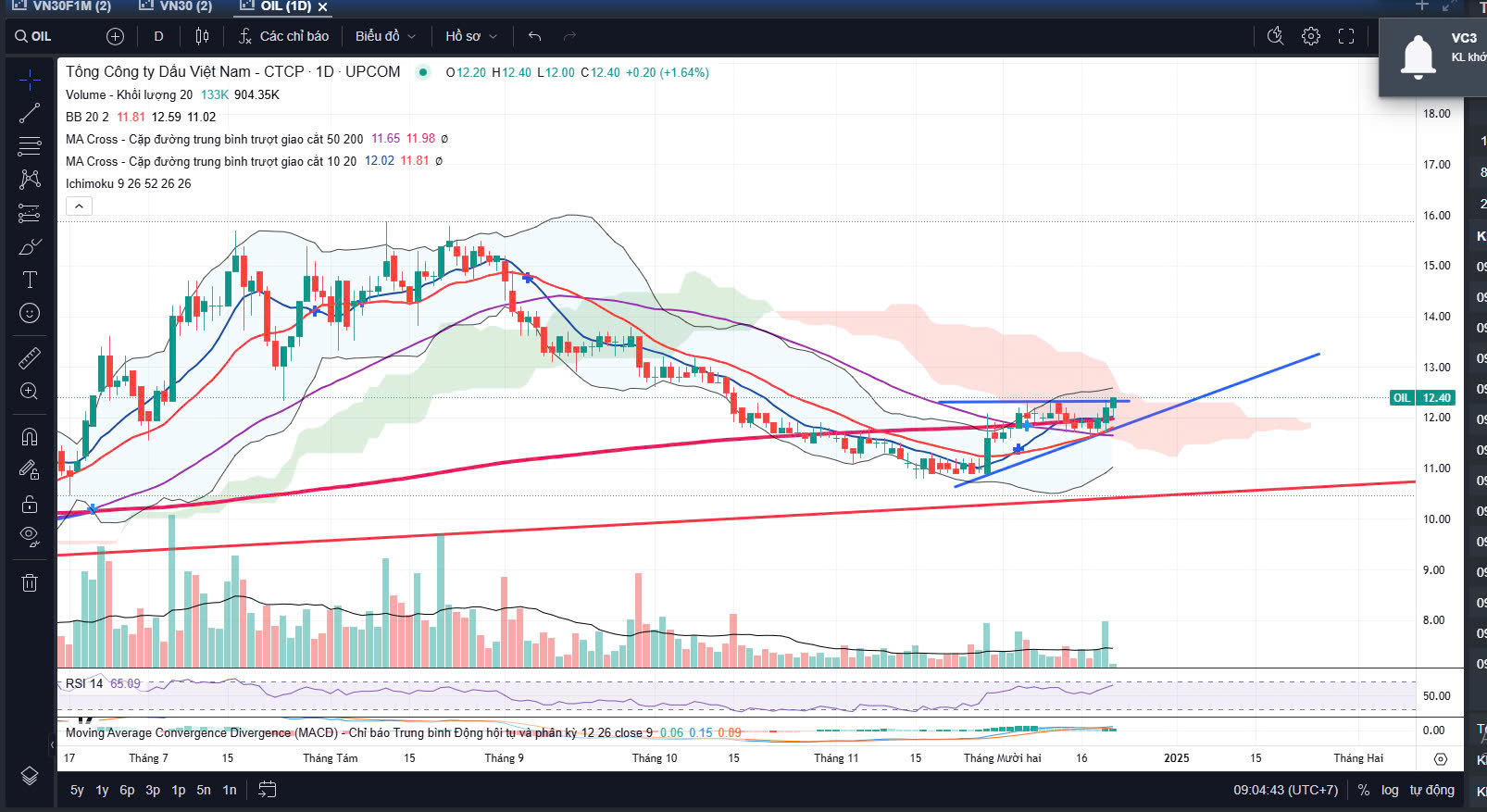This screenshot has width=1487, height=812.
Task: Change the D time interval
Action: coord(158,36)
